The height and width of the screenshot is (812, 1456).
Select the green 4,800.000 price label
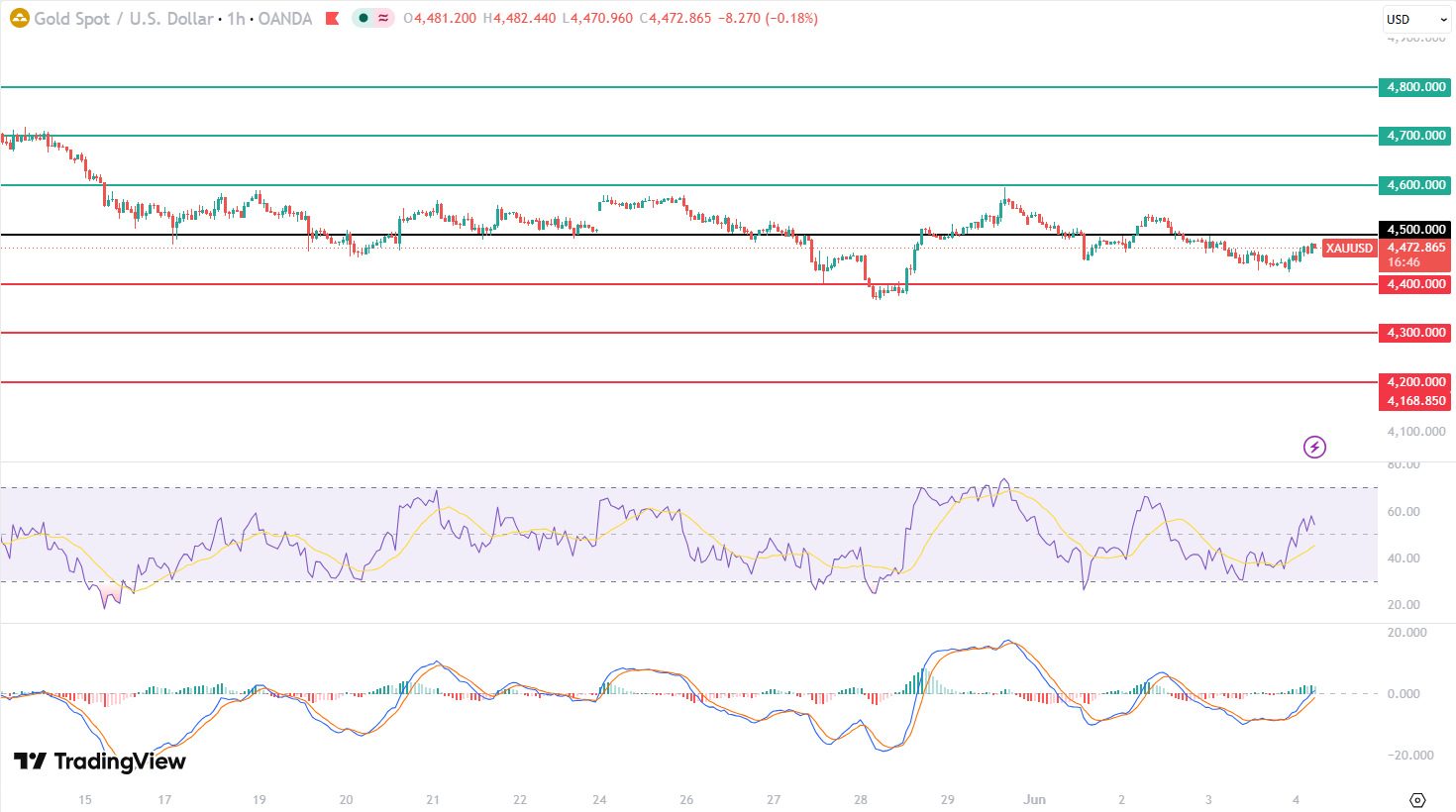tap(1415, 87)
